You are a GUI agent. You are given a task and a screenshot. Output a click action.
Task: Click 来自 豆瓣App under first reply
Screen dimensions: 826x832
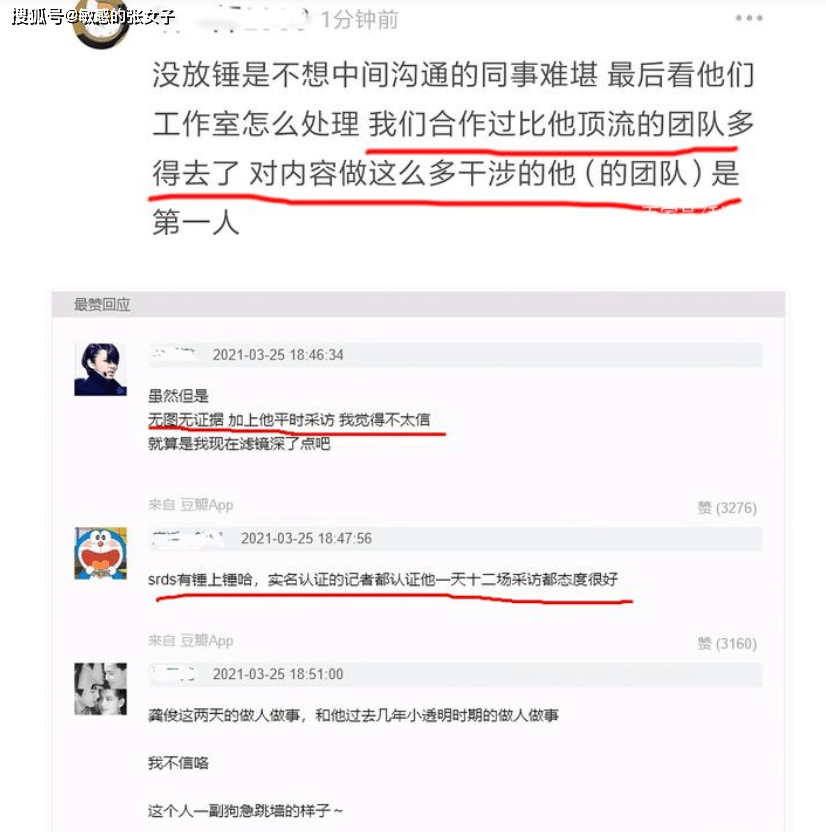(x=190, y=505)
